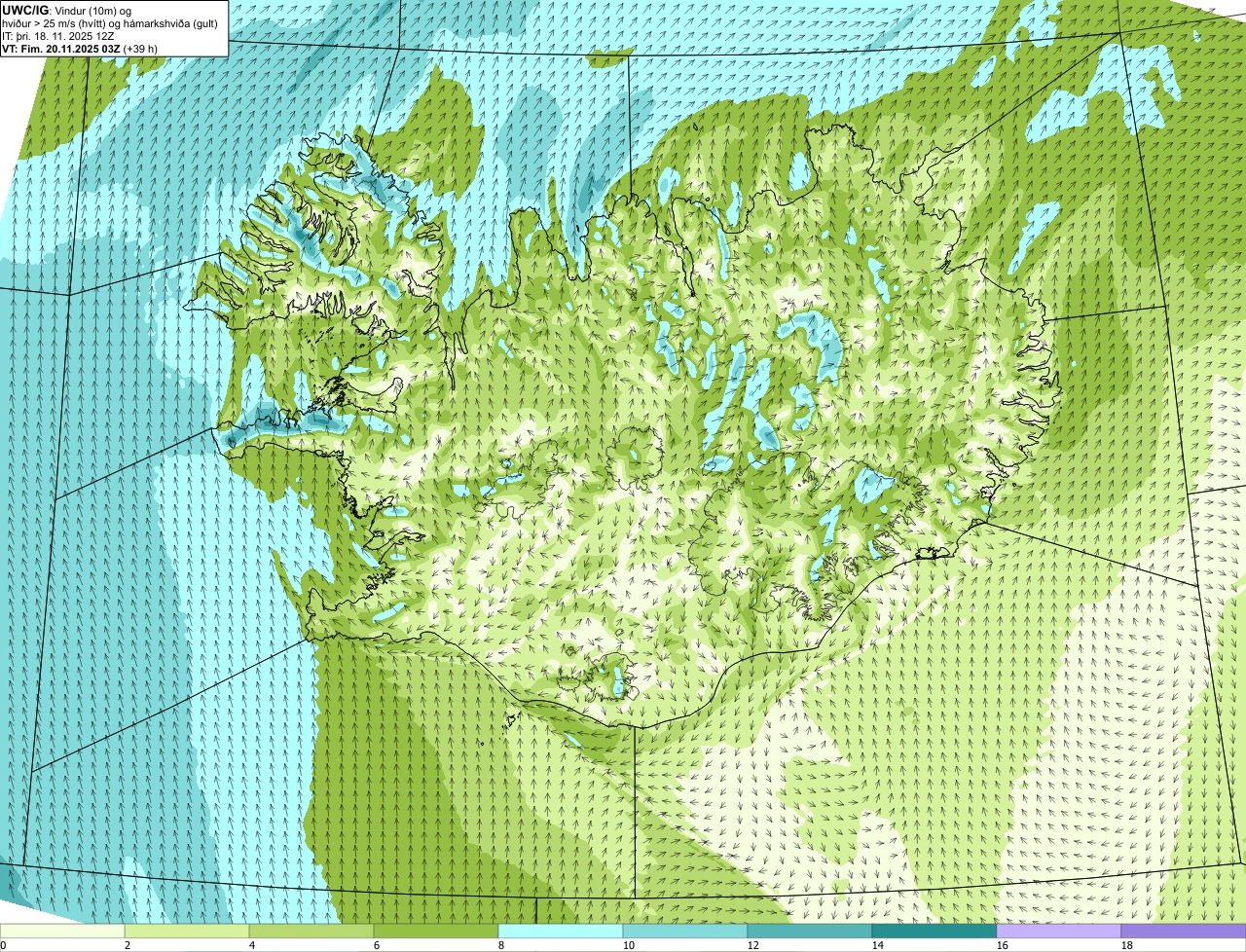Screen dimensions: 1246x952
Task: Select the legend swatch between 8 and 10
Action: (x=561, y=932)
